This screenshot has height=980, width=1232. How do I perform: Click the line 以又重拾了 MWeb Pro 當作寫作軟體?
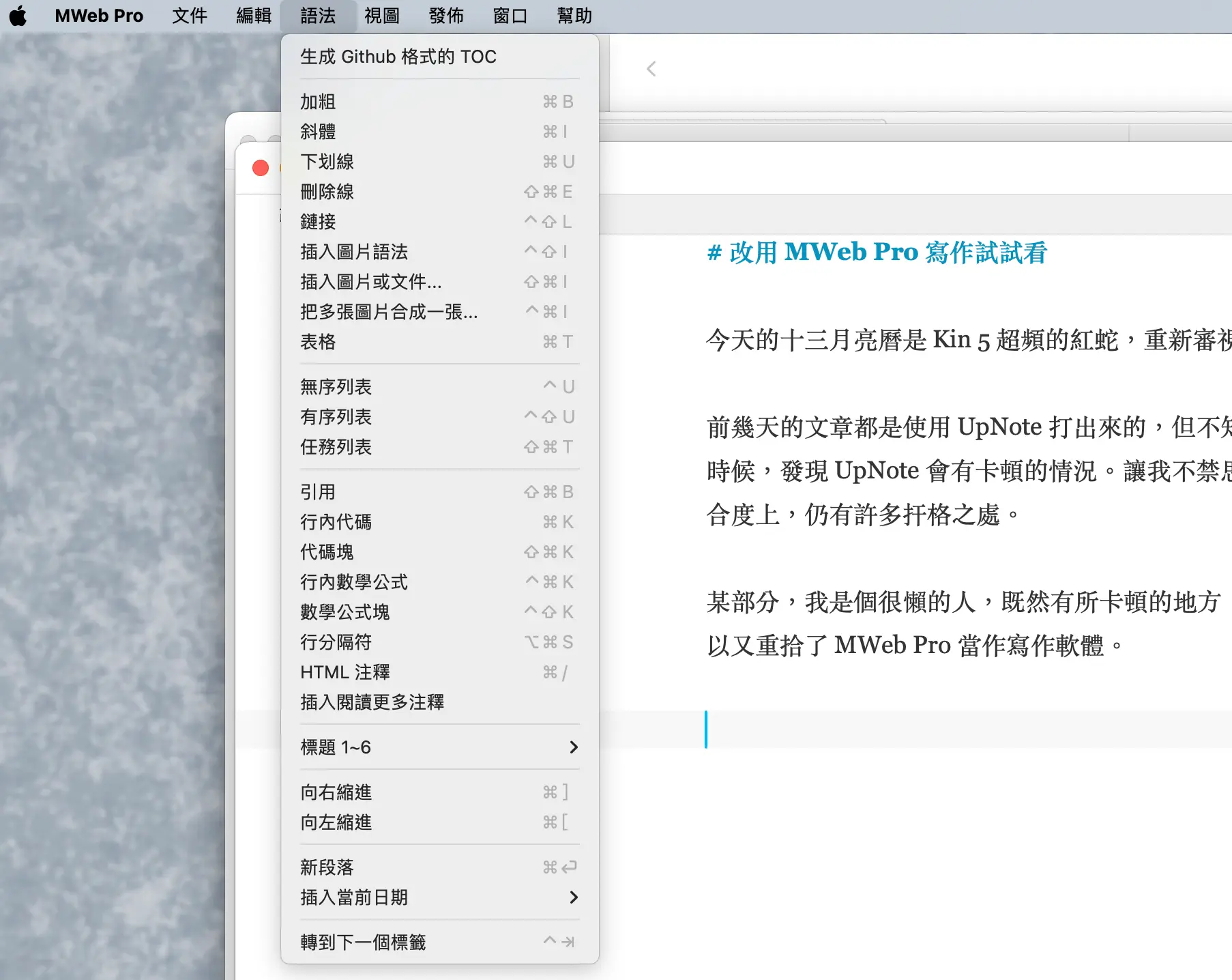tap(915, 646)
